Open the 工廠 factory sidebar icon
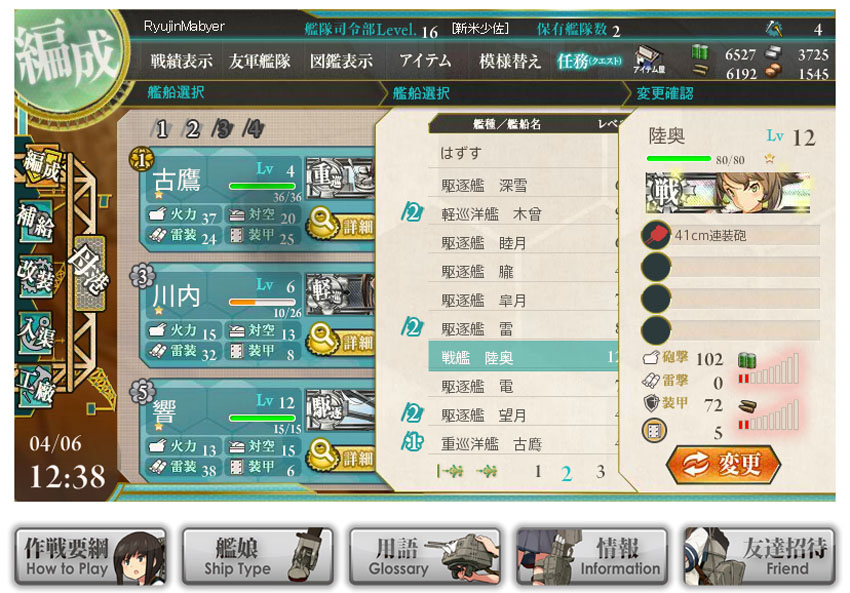Viewport: 850px width, 593px height. pos(36,386)
